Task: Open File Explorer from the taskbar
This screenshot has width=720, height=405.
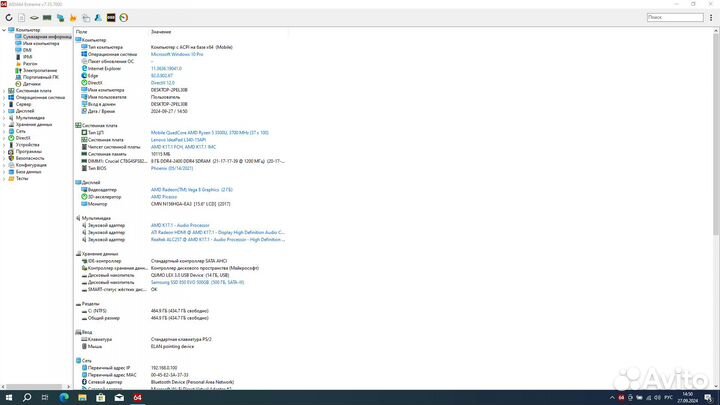Action: [82, 398]
